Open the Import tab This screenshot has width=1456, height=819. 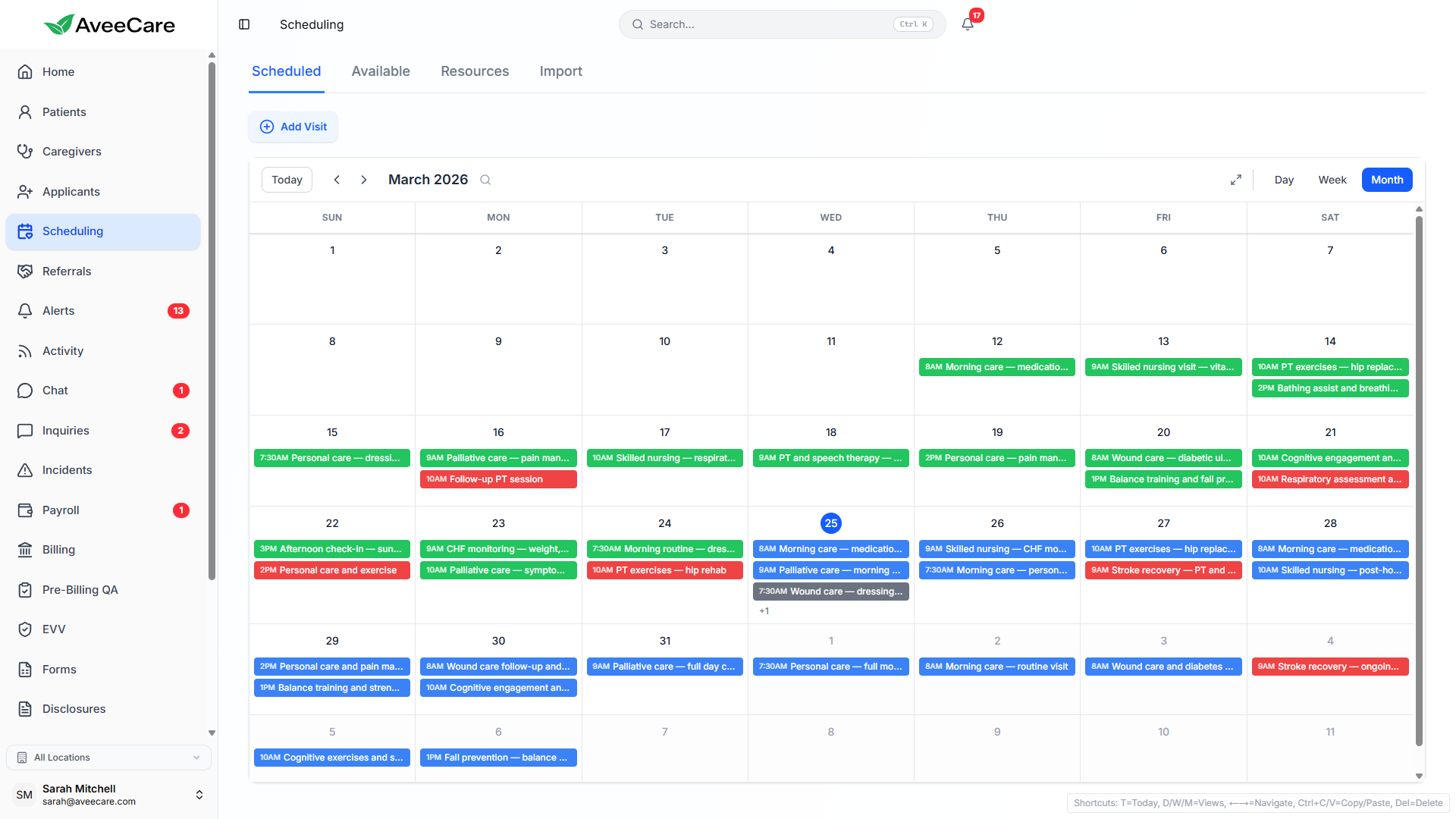[560, 71]
